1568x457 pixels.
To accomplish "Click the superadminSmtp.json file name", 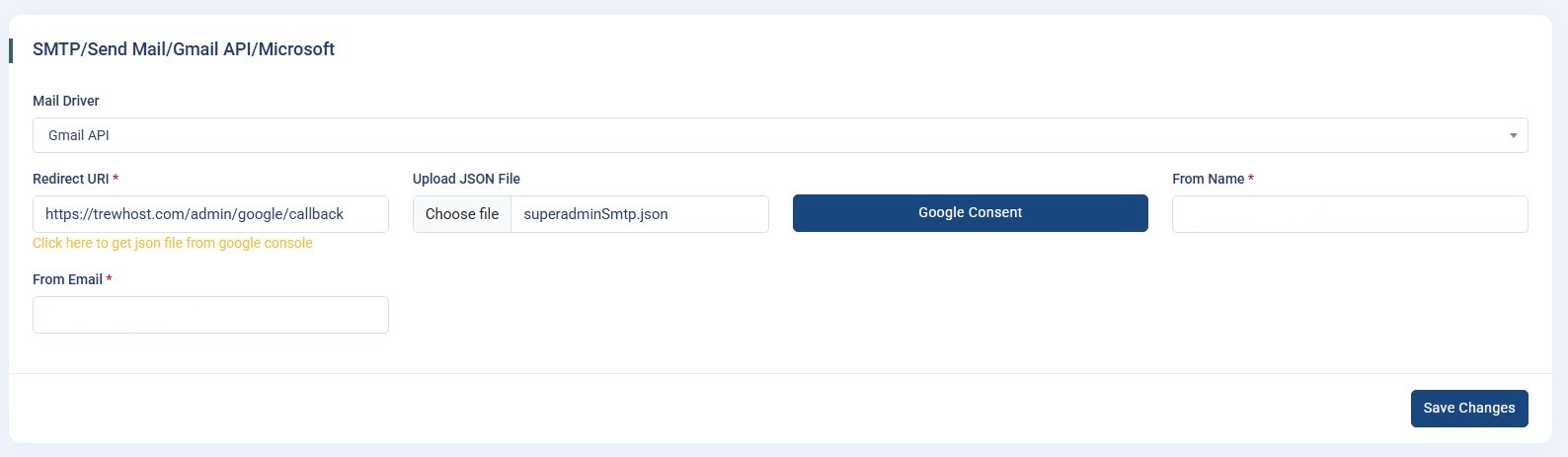I will click(x=595, y=214).
